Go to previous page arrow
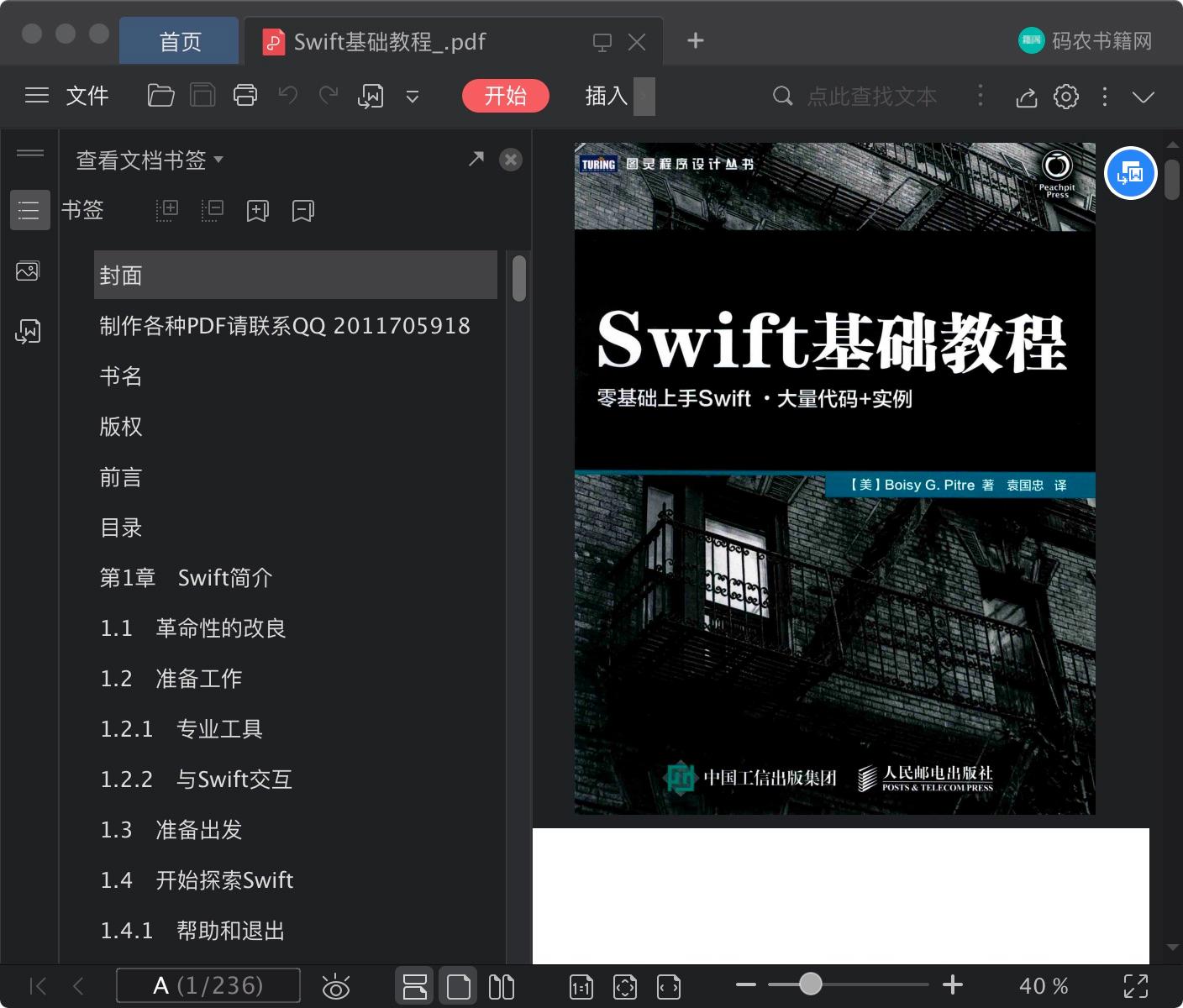This screenshot has width=1183, height=1008. (79, 986)
